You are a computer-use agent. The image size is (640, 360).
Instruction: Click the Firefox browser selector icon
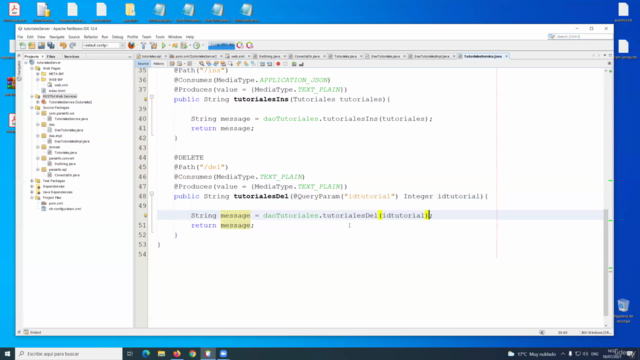131,45
